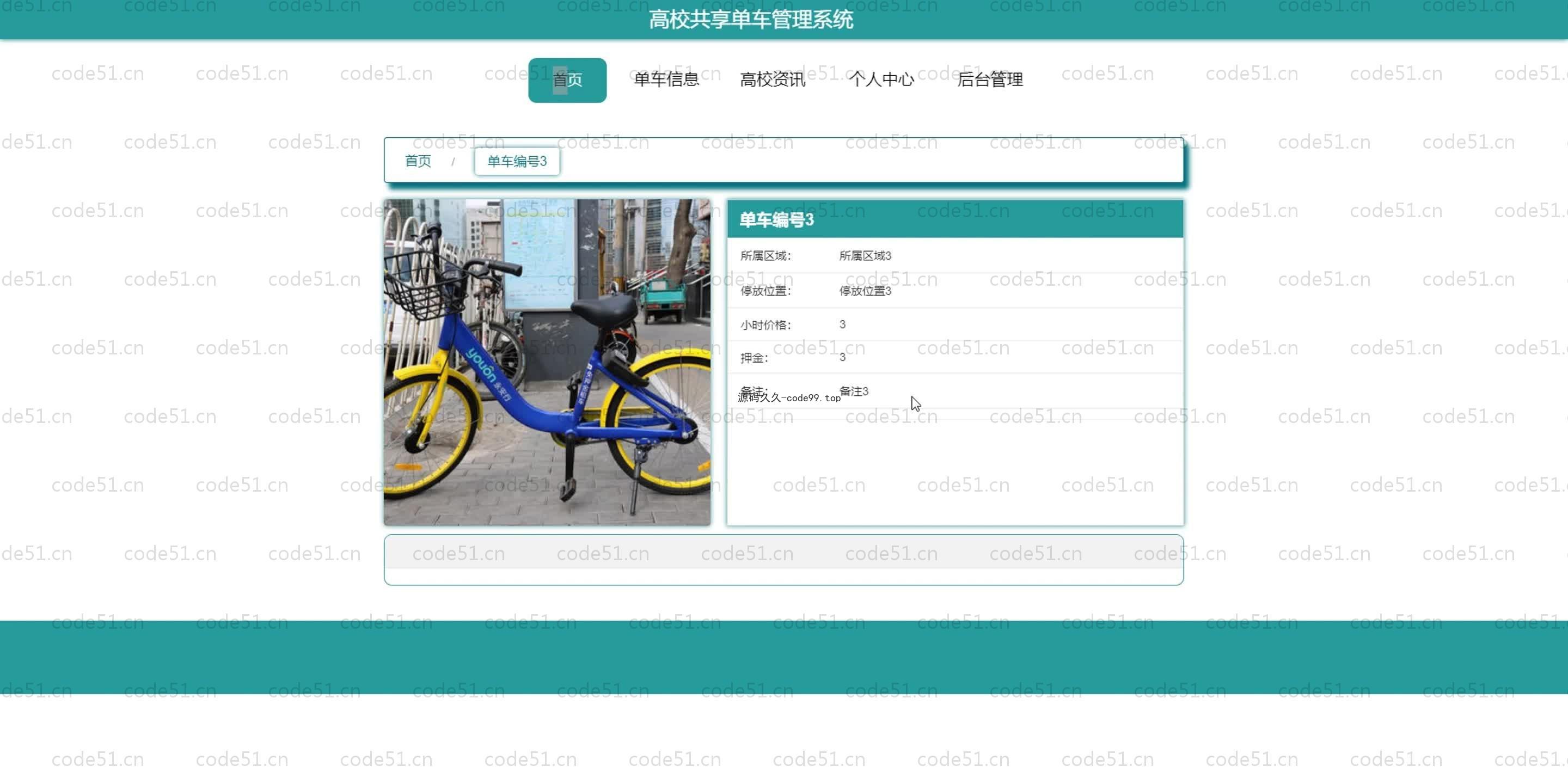1568x784 pixels.
Task: Open the 首页 navigation tab
Action: [x=567, y=79]
